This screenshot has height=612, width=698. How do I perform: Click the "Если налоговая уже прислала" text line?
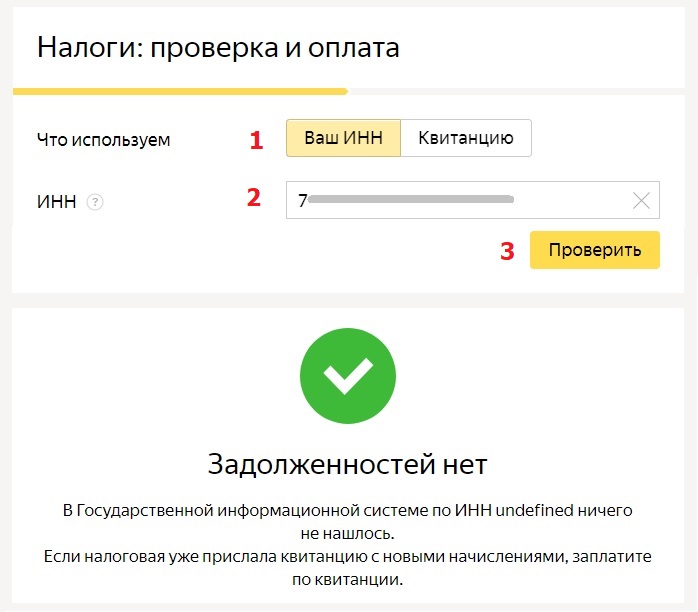pyautogui.click(x=348, y=555)
